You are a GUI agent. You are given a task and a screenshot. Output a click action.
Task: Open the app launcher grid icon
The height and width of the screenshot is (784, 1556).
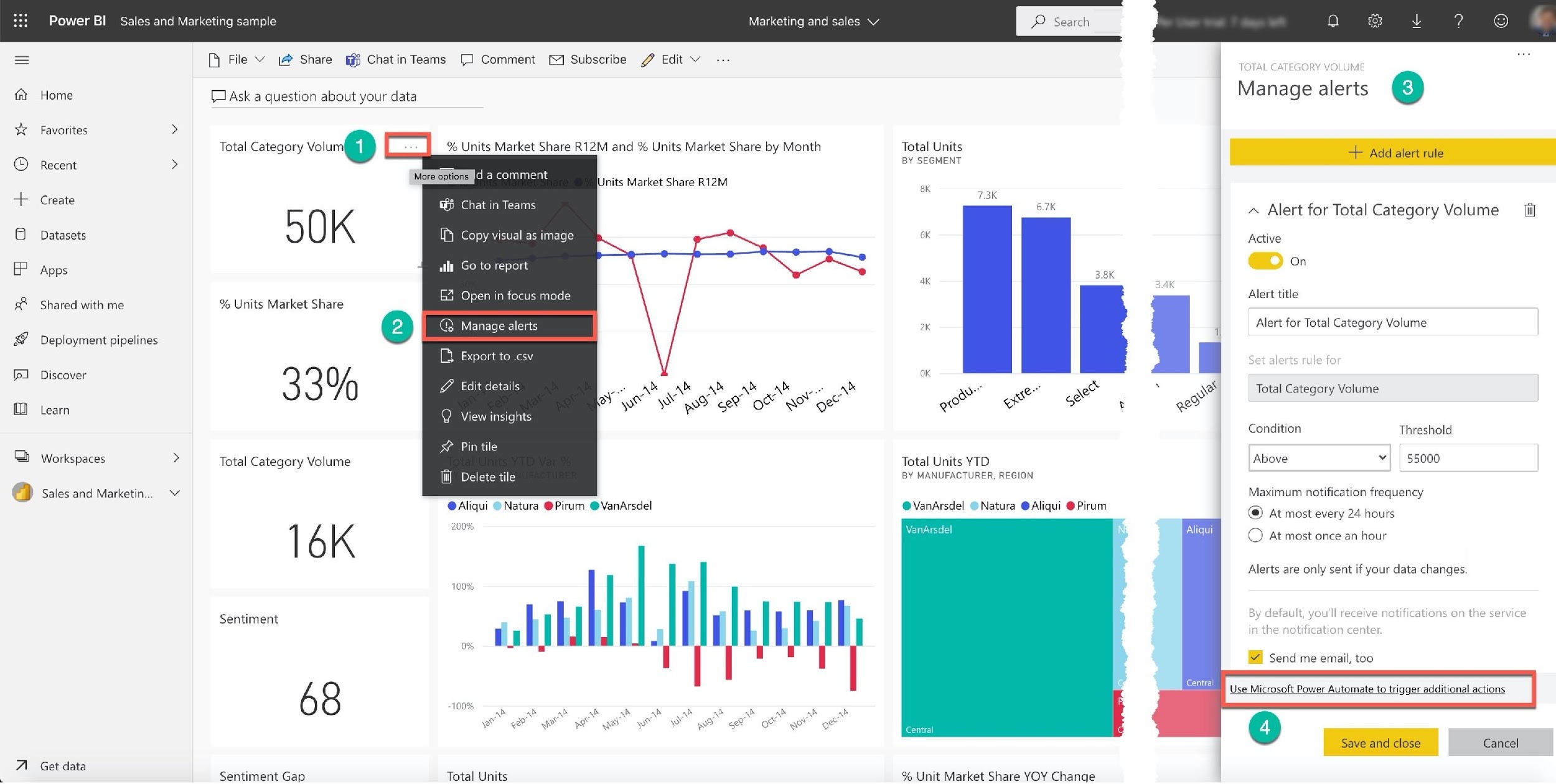(x=21, y=21)
